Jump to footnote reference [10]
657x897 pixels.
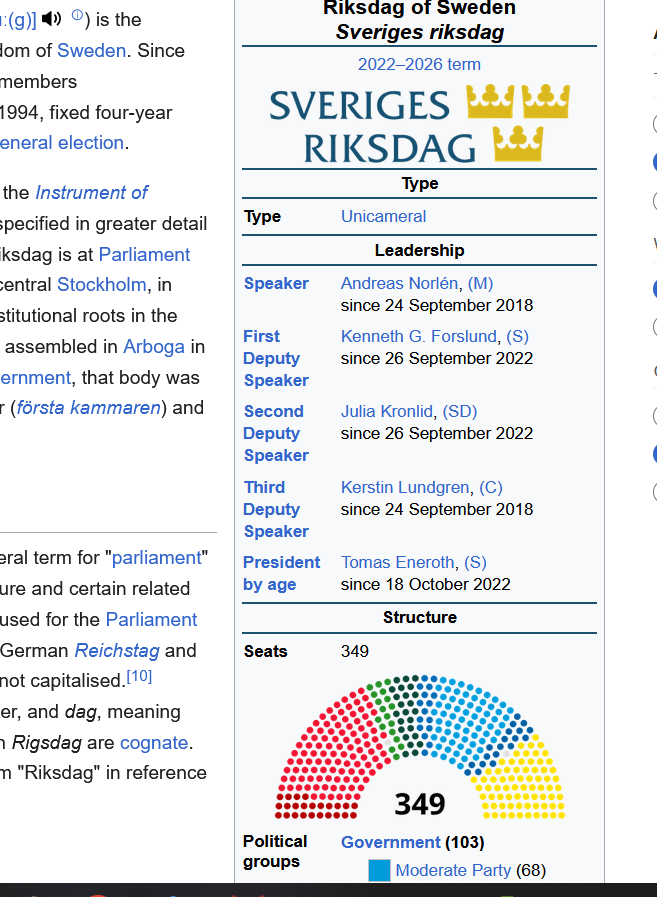[139, 677]
